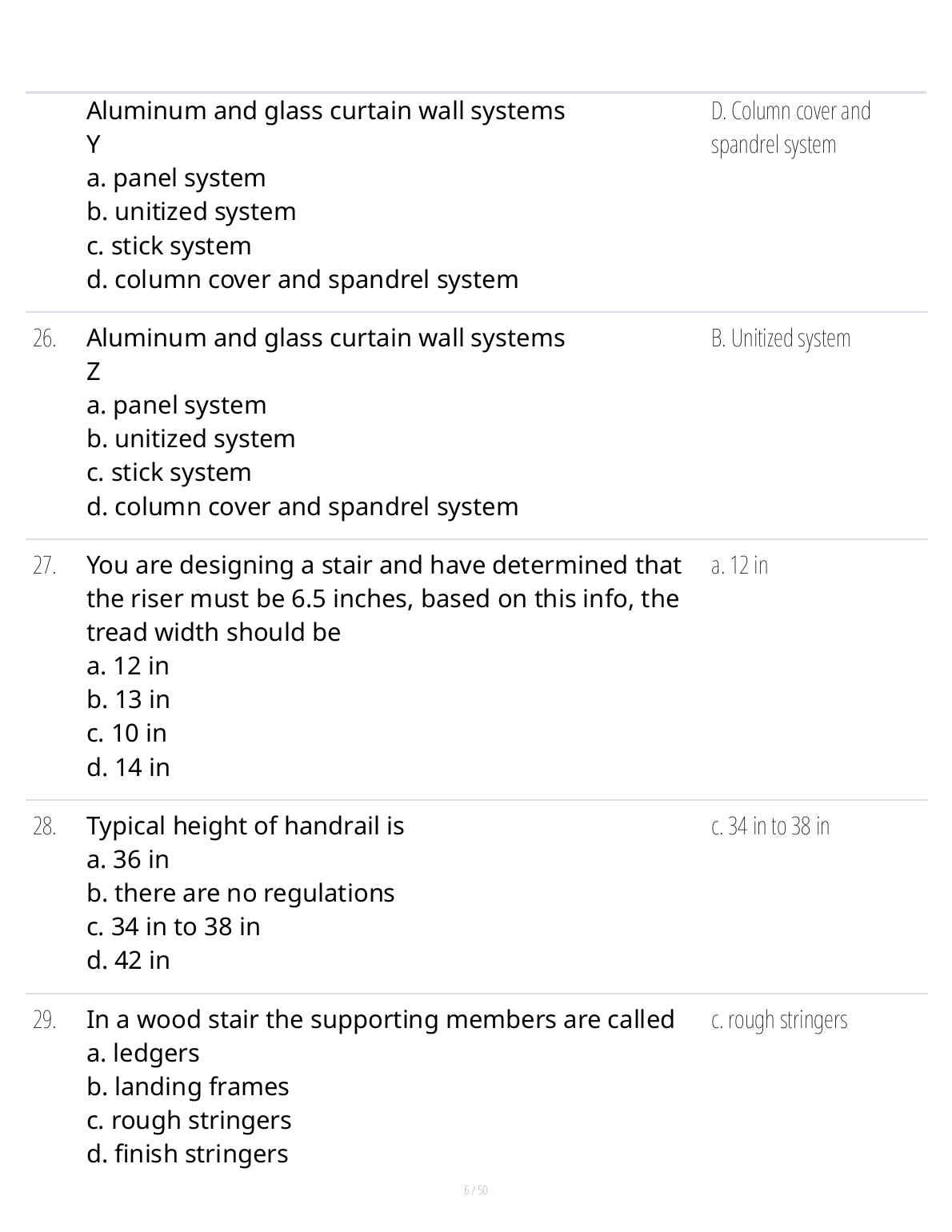This screenshot has height=1232, width=952.
Task: Click the answer 'c. rough stringers' on the right
Action: [x=778, y=1021]
